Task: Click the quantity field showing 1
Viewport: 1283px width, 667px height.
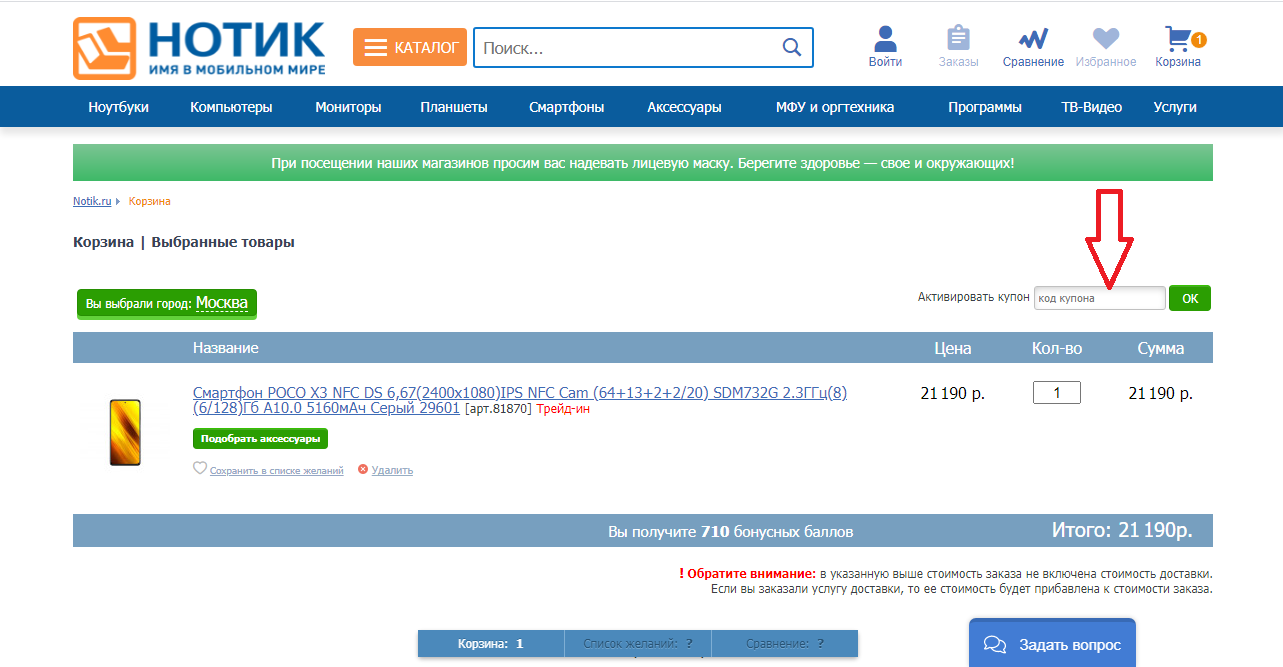Action: tap(1057, 393)
